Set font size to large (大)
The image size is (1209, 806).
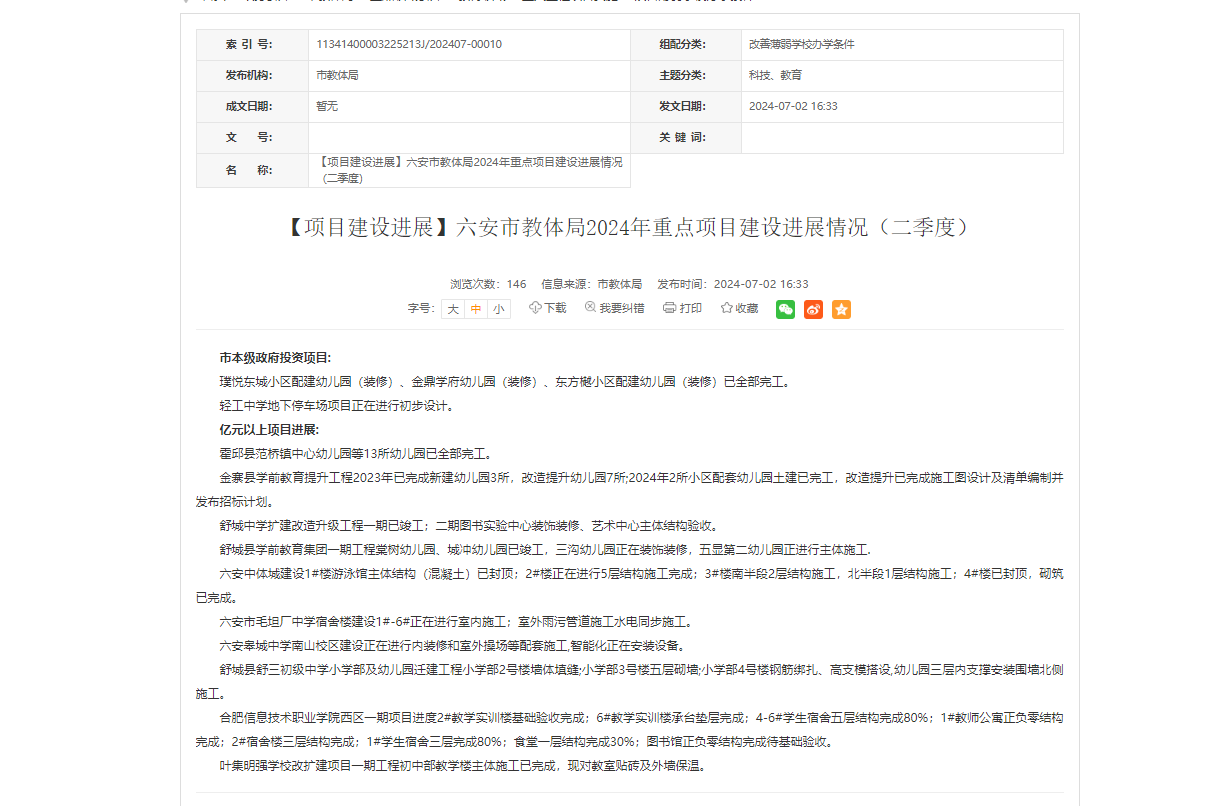tap(453, 309)
